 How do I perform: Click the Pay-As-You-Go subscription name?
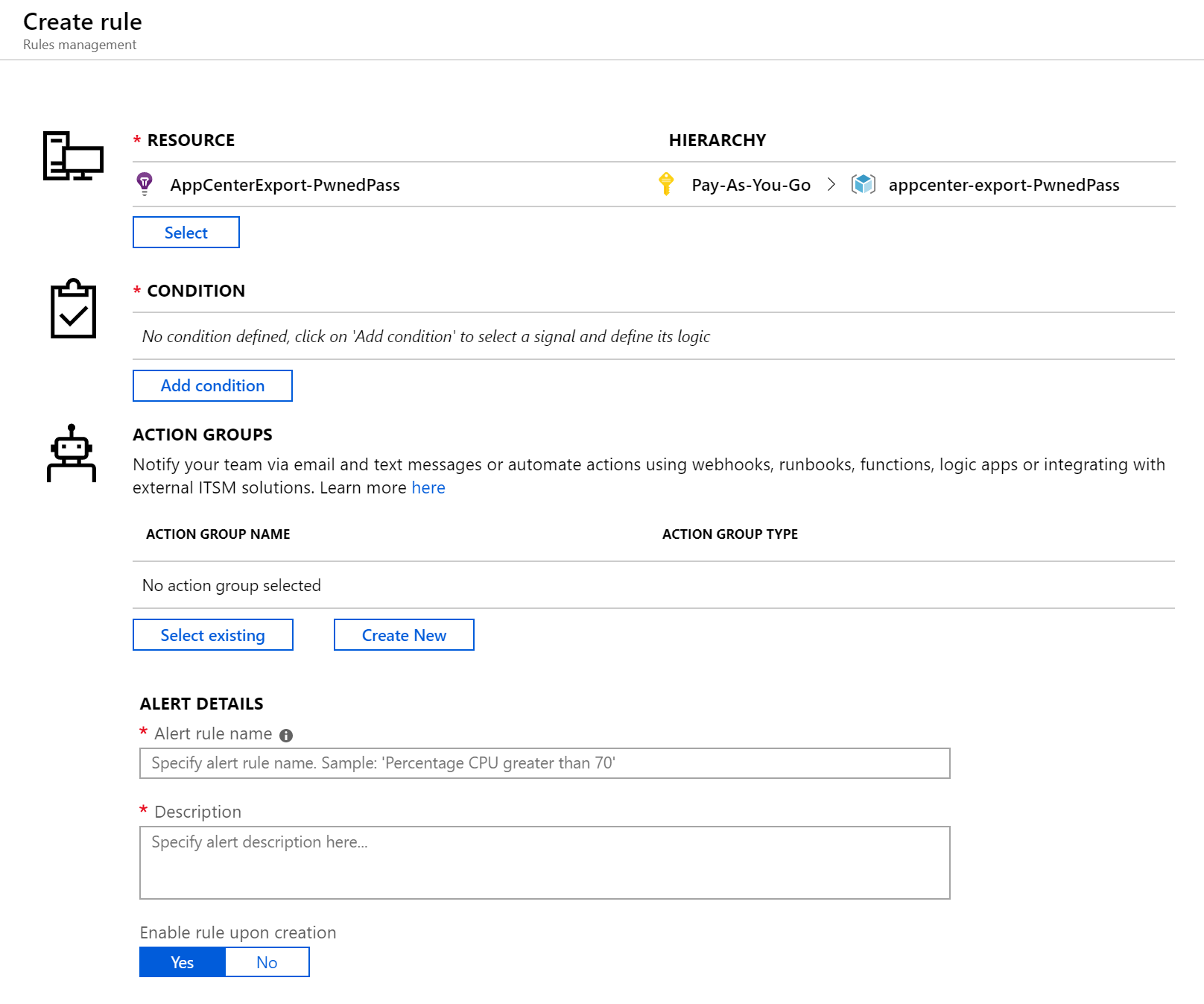click(751, 185)
